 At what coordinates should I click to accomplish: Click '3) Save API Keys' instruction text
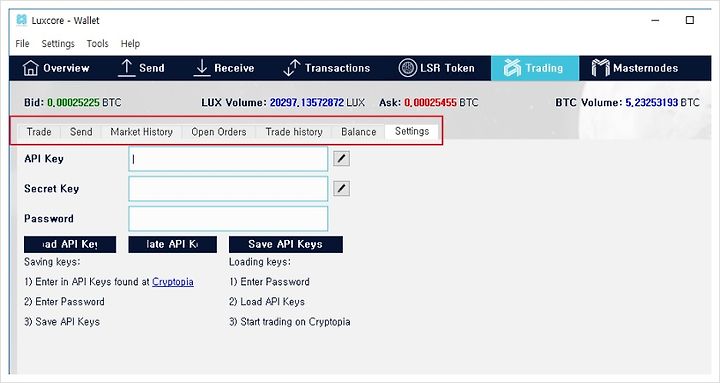(x=62, y=321)
